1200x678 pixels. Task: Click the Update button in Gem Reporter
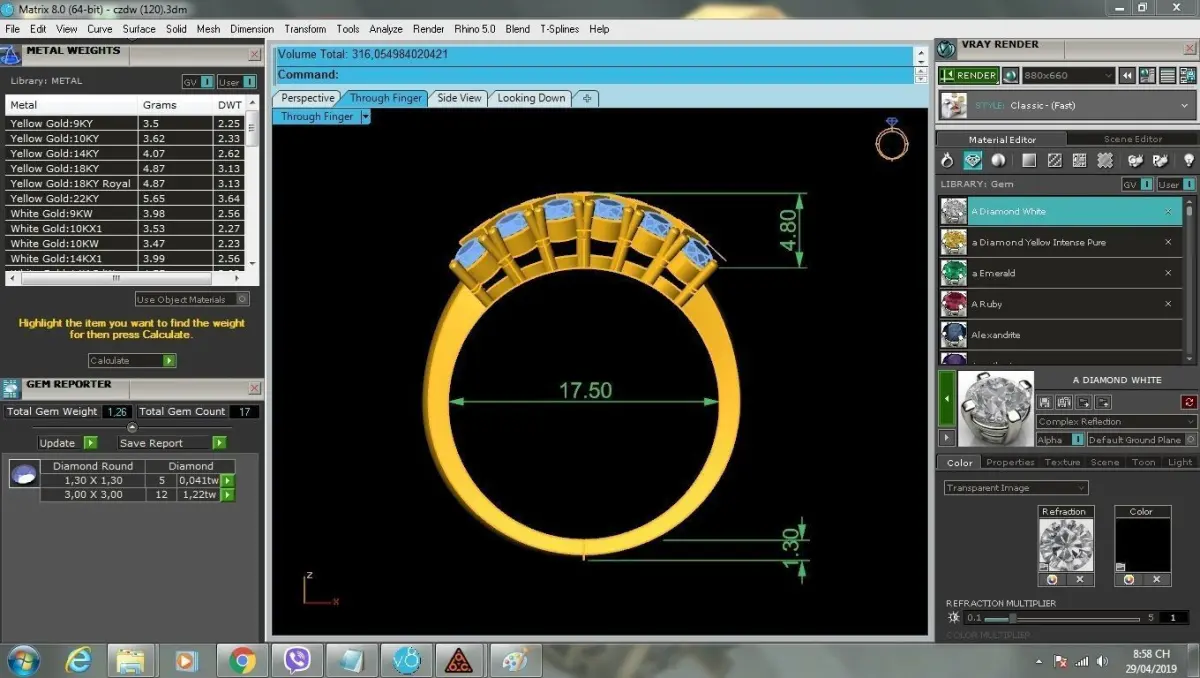(x=68, y=443)
